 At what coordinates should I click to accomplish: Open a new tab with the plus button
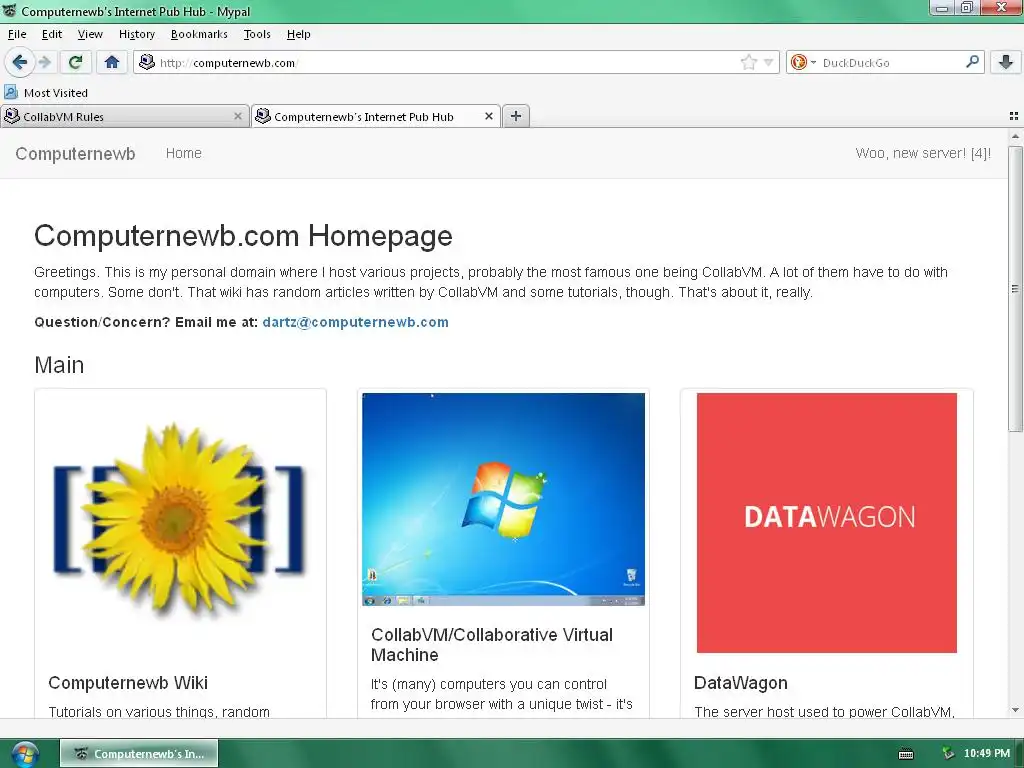tap(516, 116)
